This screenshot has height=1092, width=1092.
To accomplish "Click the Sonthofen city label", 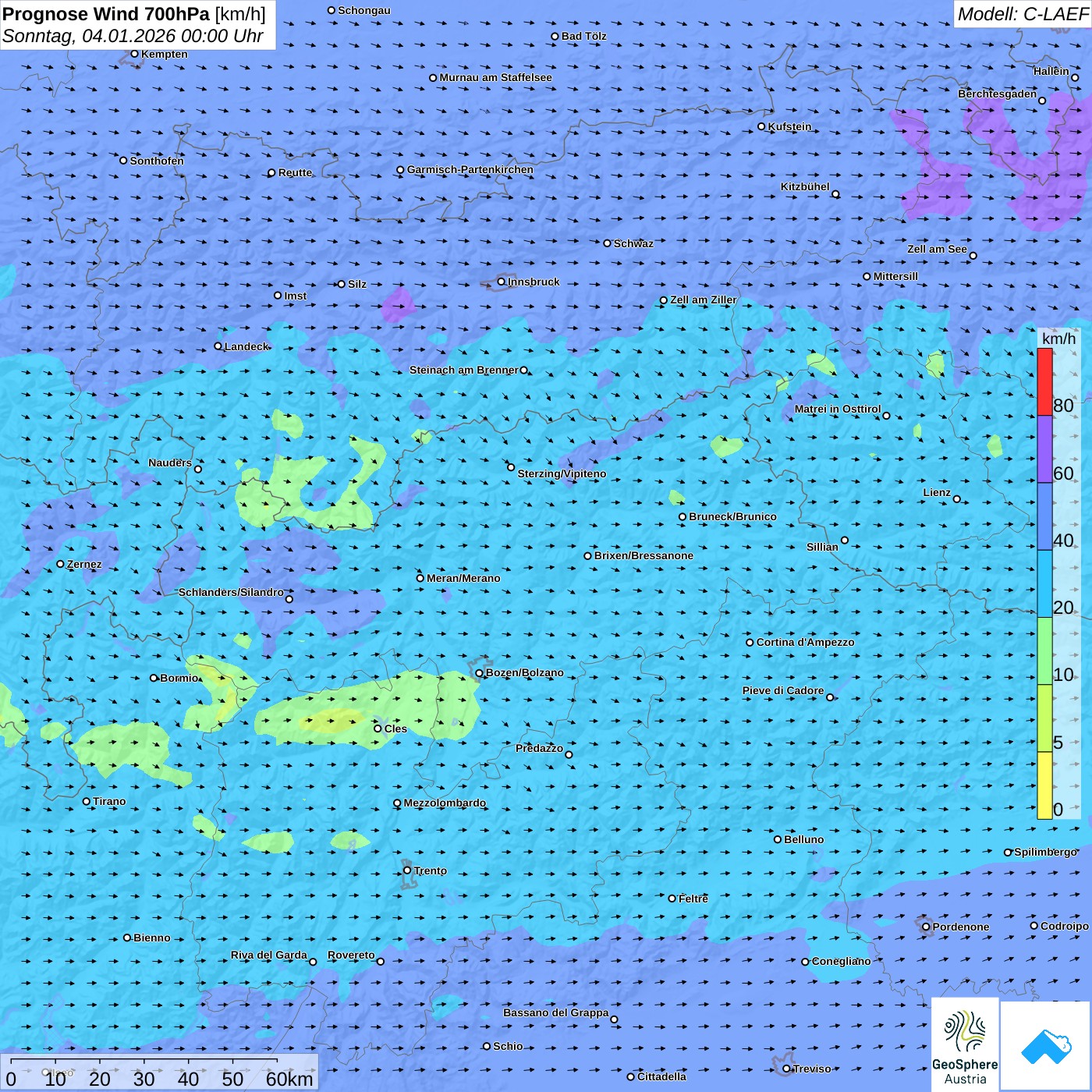I will pyautogui.click(x=157, y=161).
